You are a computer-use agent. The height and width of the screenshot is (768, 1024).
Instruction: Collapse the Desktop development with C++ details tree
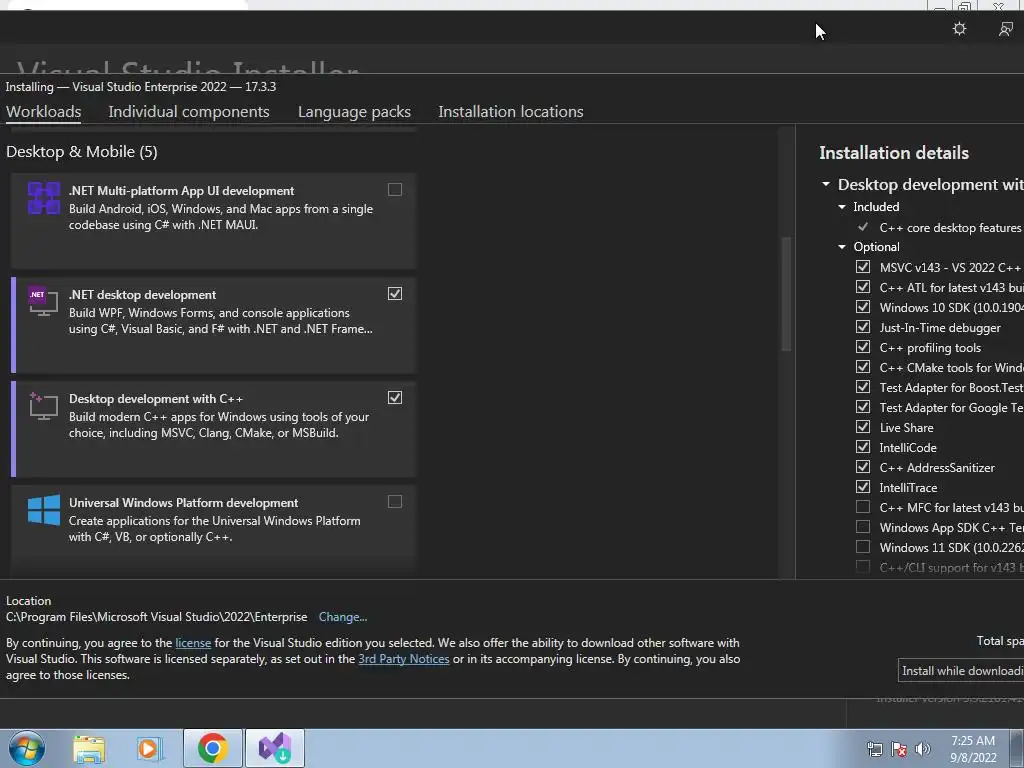point(826,184)
